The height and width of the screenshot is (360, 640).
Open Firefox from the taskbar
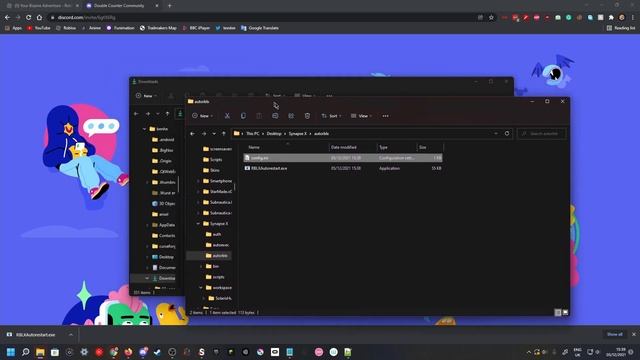point(128,352)
